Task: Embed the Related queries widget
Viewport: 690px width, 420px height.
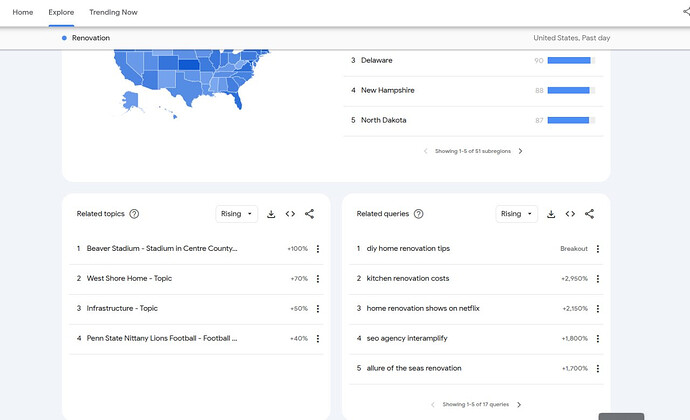Action: [x=570, y=214]
